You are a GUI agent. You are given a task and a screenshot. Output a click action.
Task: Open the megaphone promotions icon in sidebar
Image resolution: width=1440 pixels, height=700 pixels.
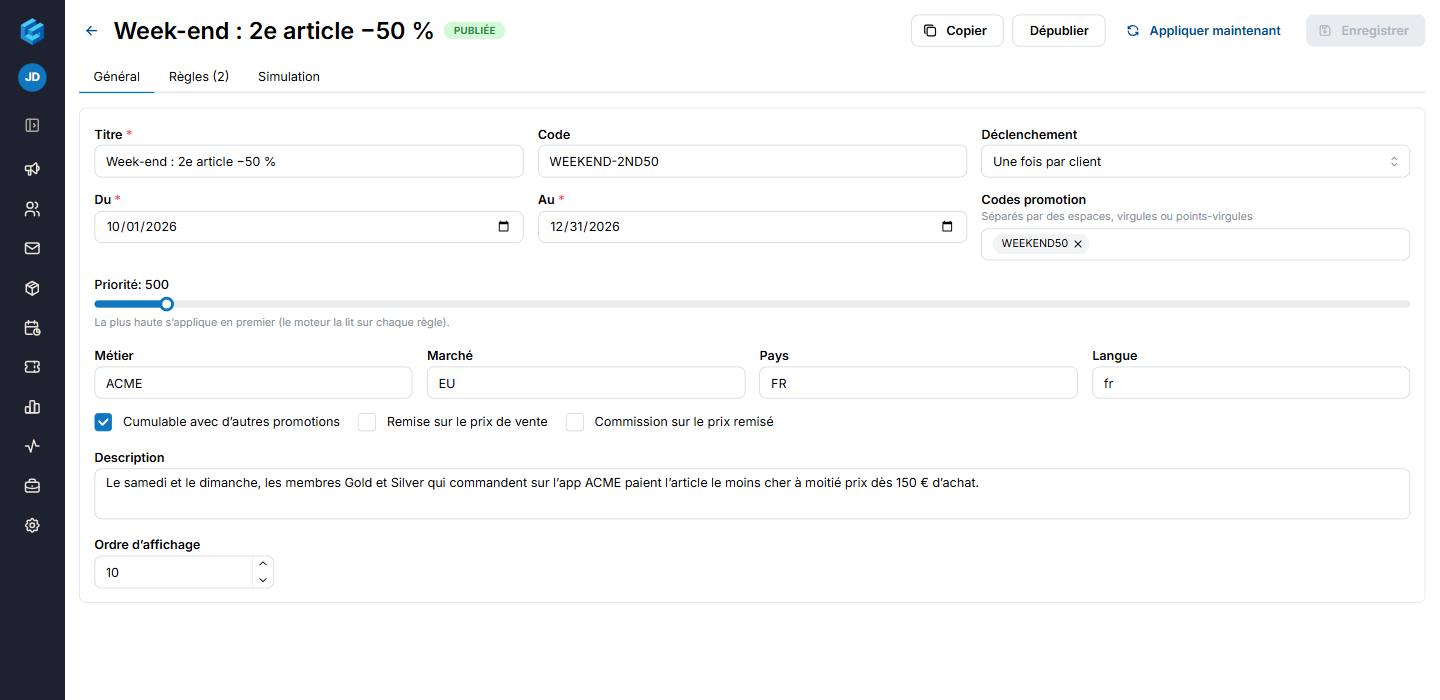point(32,169)
